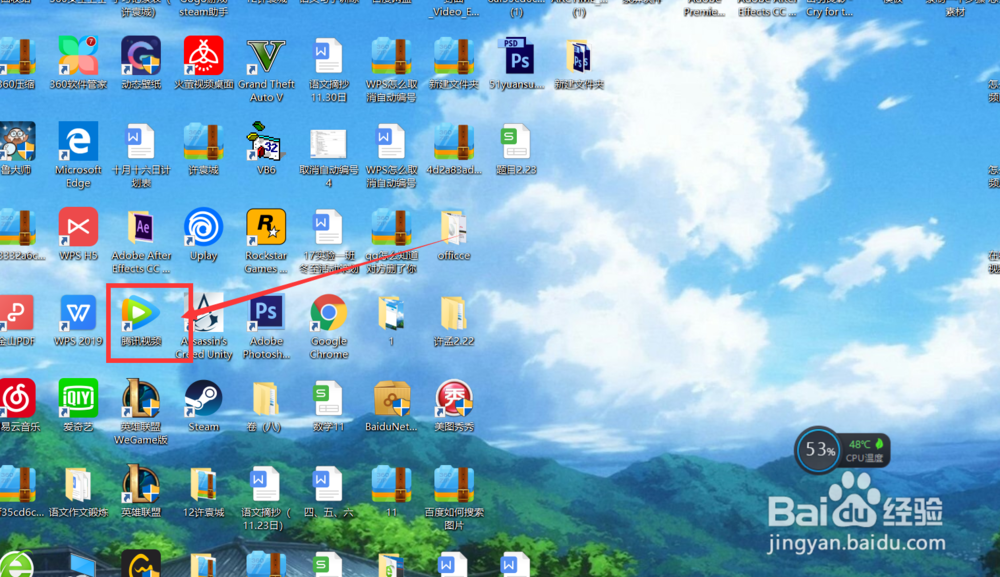The height and width of the screenshot is (577, 1000).
Task: Select the 动态壁纸 shortcut icon
Action: 141,55
